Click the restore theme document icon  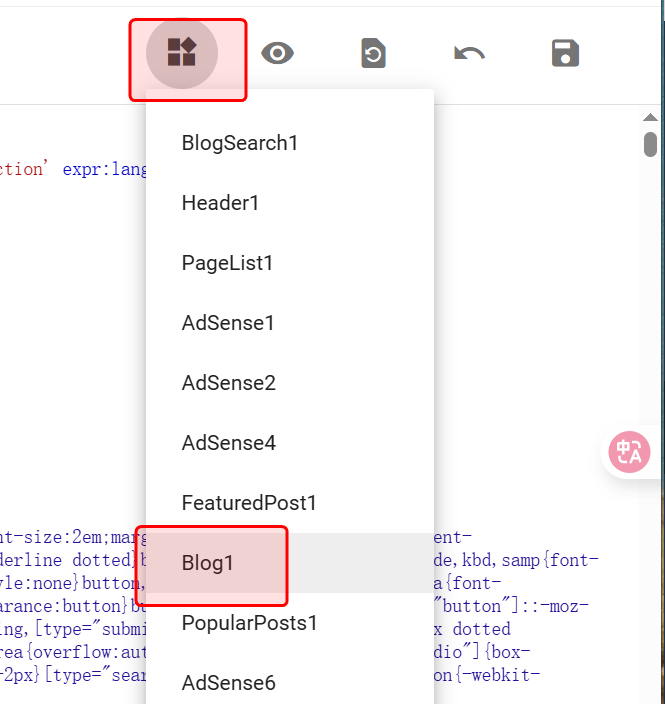pos(373,53)
